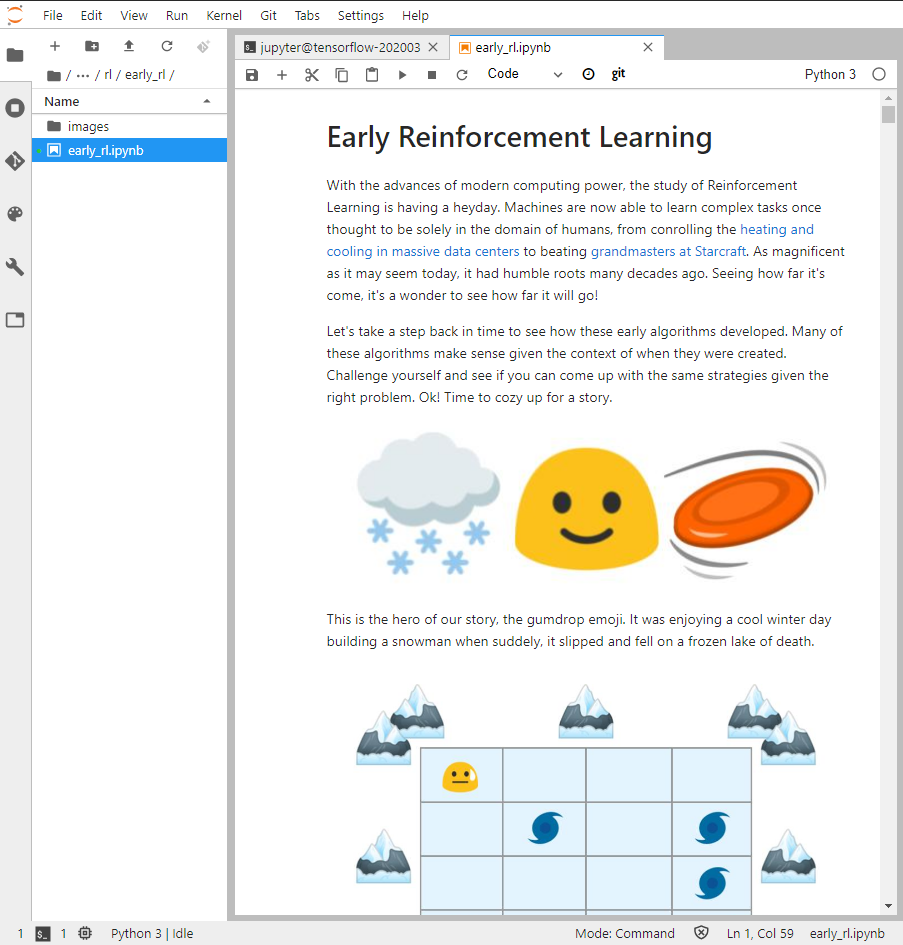Click the notebook trust shield icon

pos(701,933)
